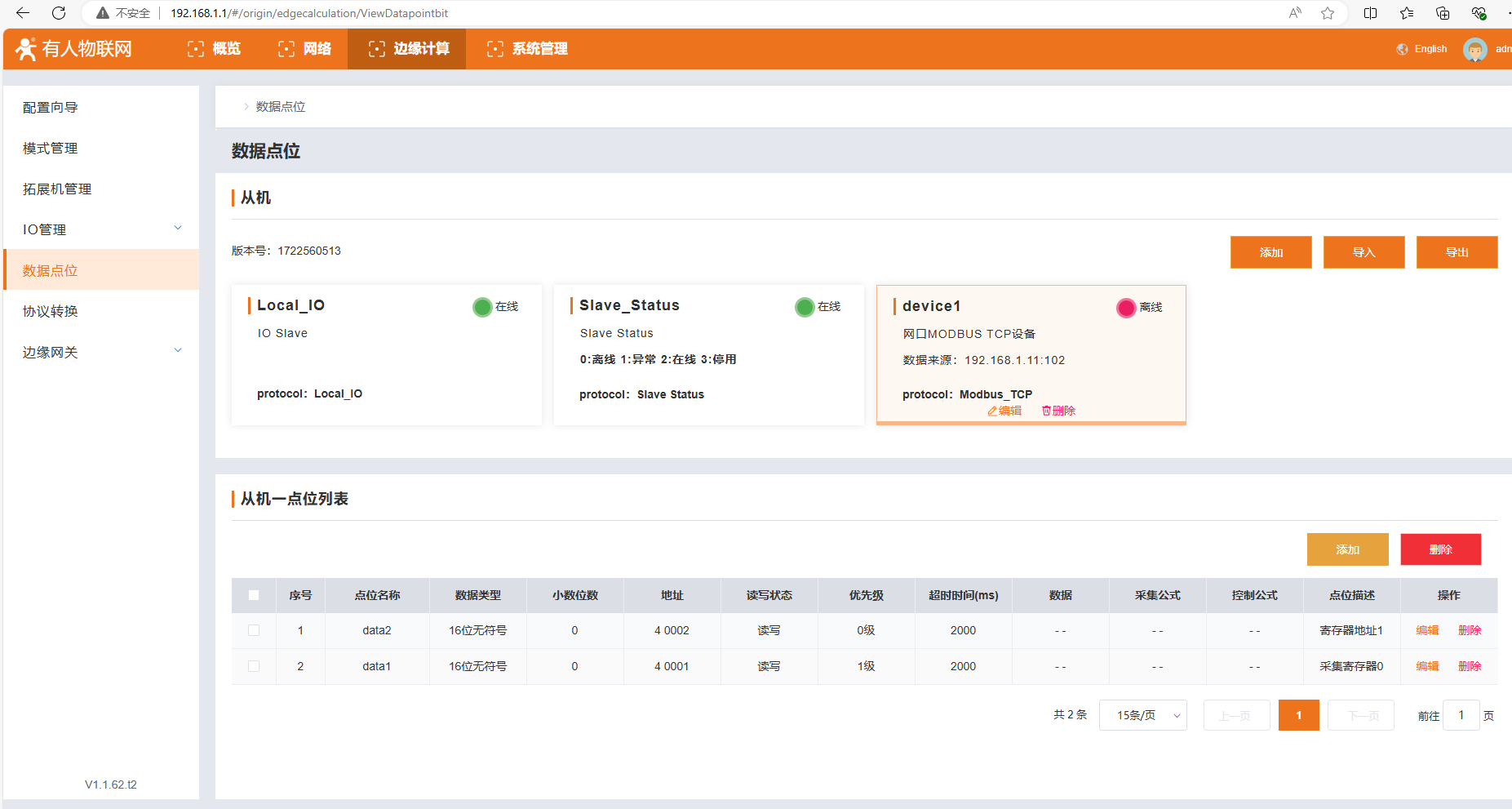
Task: Open the 15条/页 page size dropdown
Action: [1142, 715]
